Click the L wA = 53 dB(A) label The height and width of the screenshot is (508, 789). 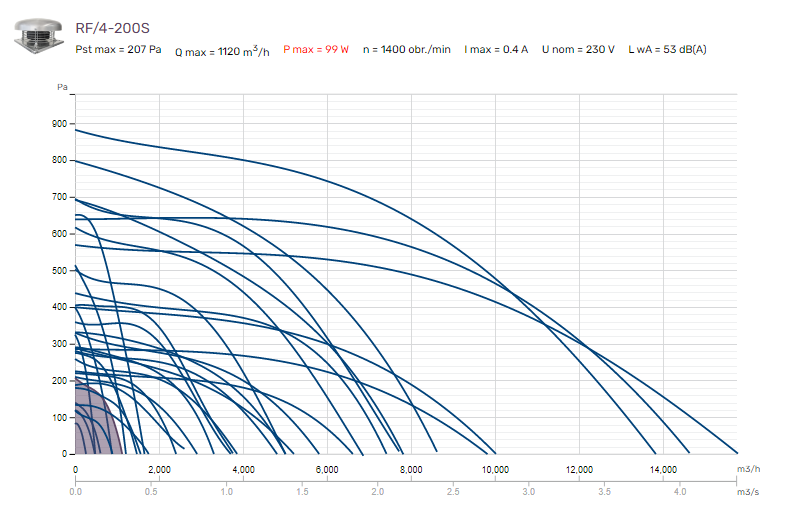click(668, 48)
